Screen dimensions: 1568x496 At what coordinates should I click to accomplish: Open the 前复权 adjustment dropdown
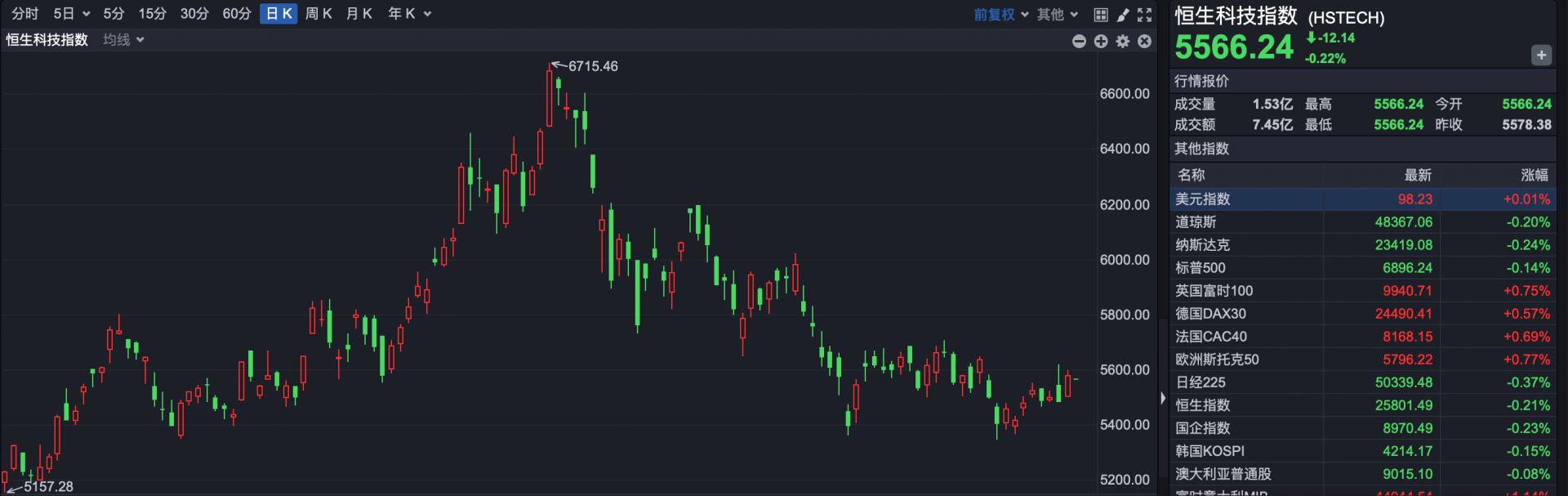pos(1001,15)
